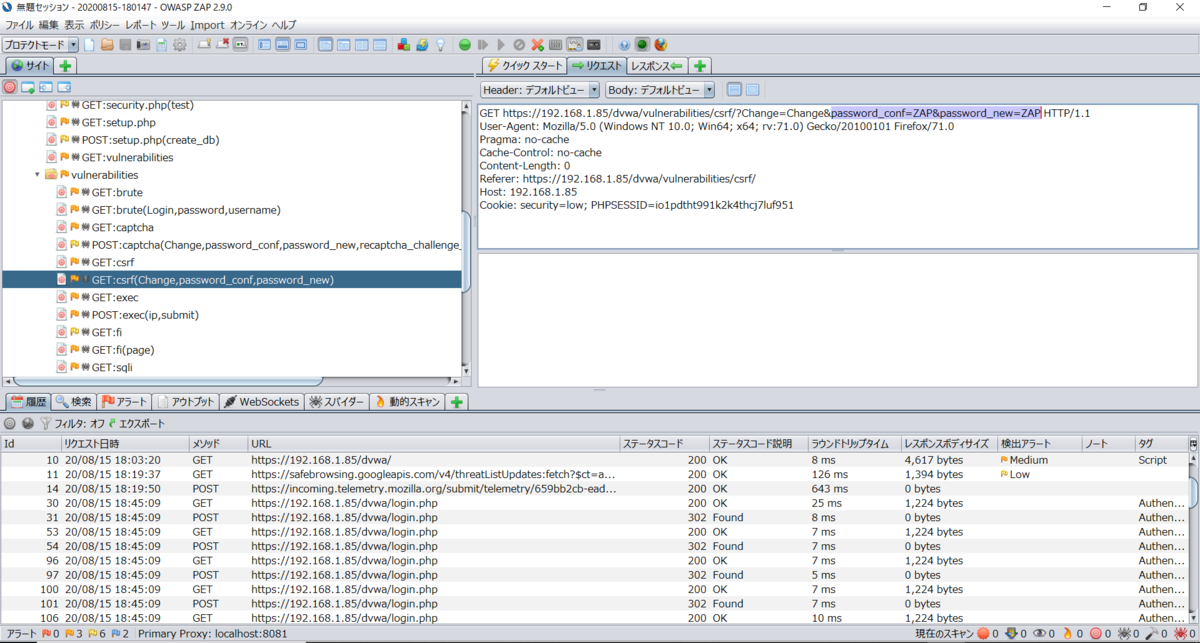Click the red X break-all-points toolbar icon

[x=538, y=45]
